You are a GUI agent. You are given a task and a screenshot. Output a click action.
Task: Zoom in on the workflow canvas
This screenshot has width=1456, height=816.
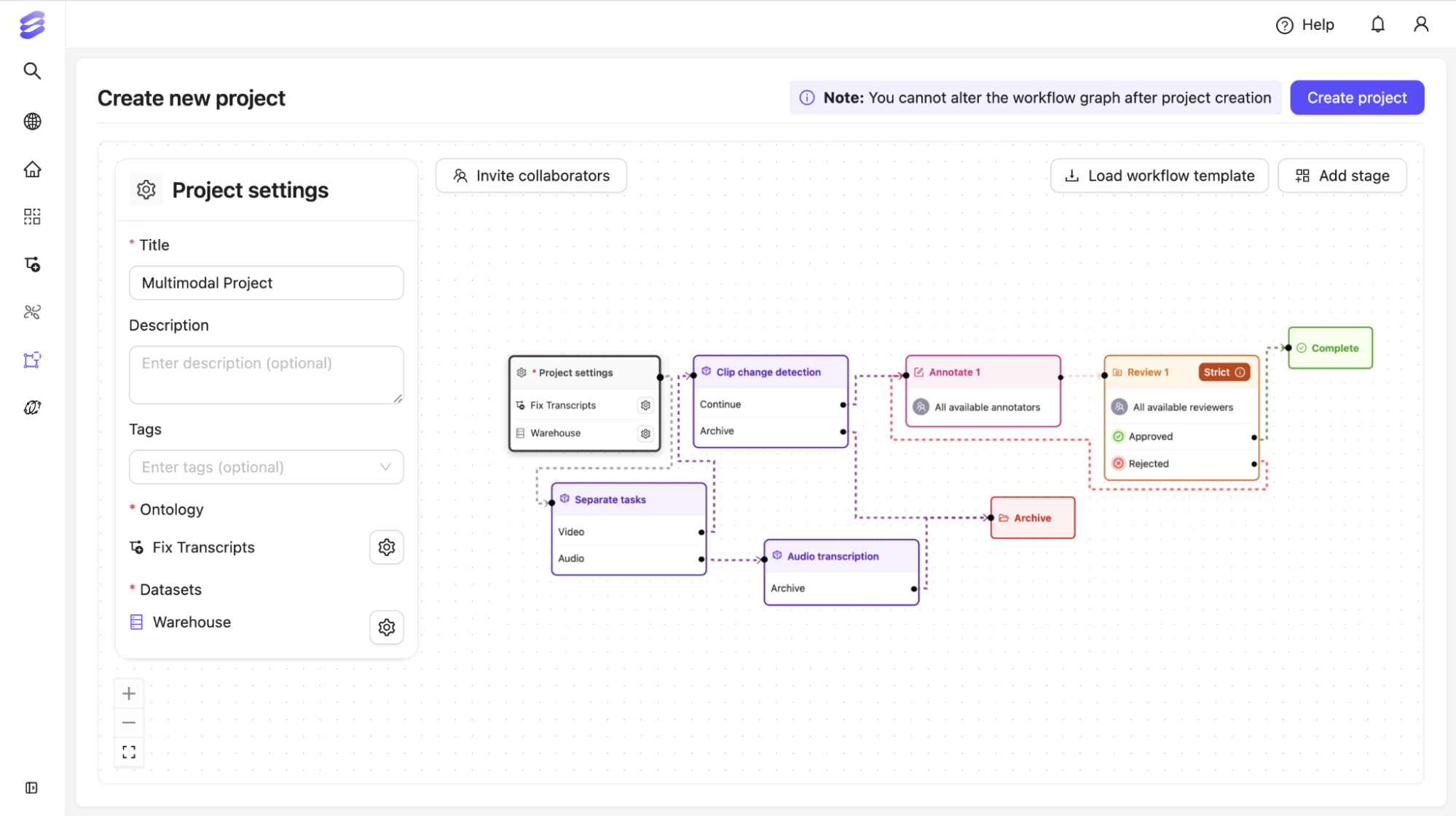click(129, 694)
